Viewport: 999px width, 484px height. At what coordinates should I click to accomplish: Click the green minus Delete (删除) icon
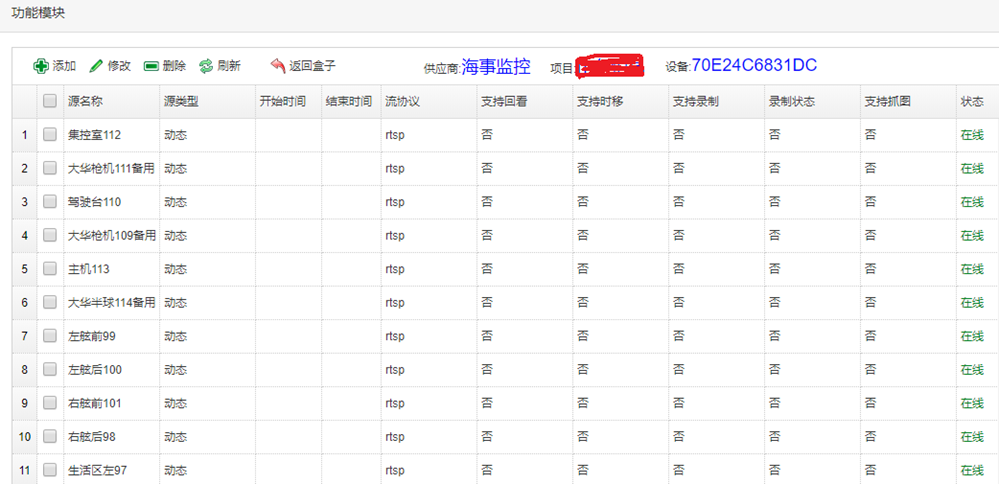[151, 66]
